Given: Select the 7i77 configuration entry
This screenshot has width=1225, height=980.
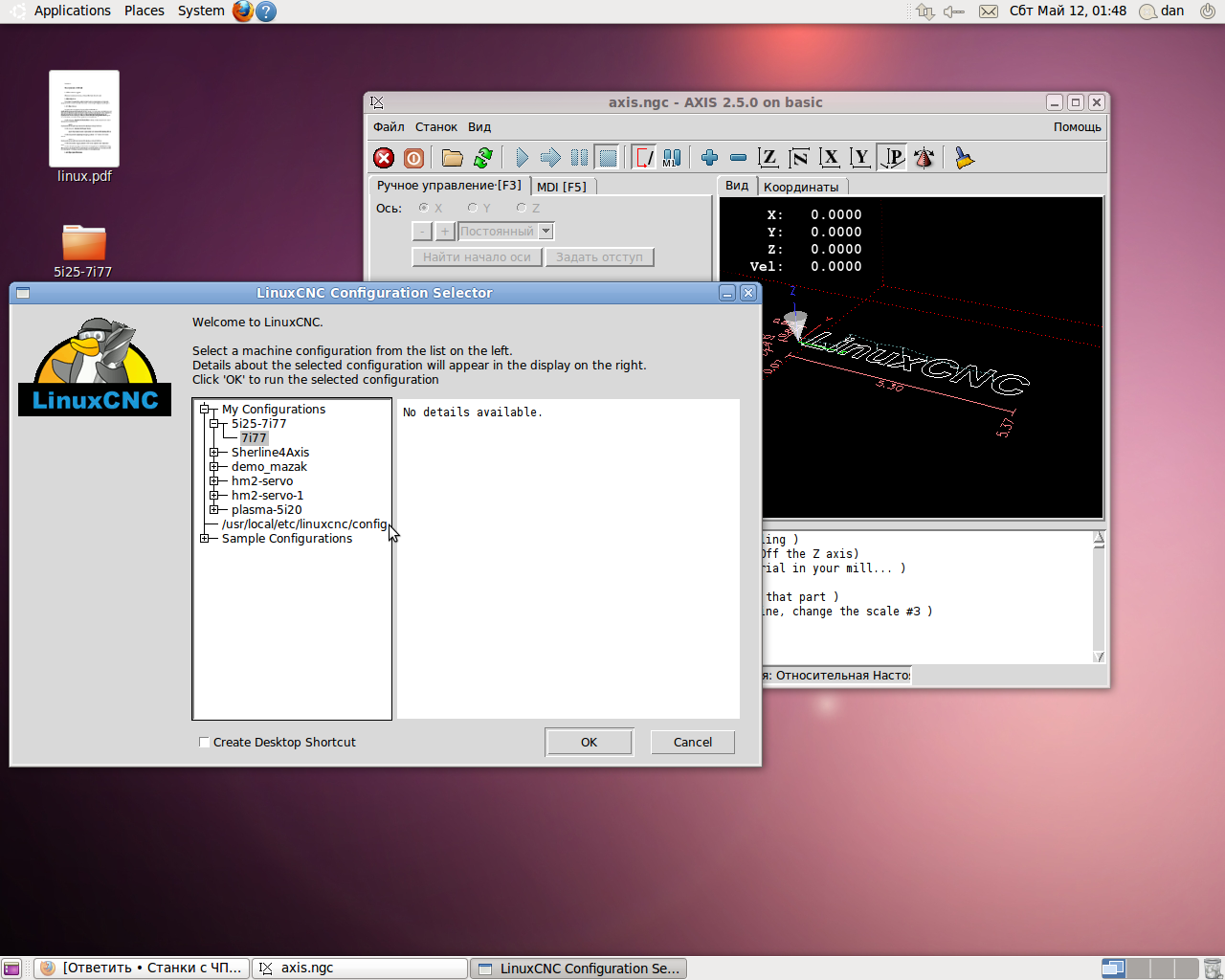Looking at the screenshot, I should click(254, 438).
